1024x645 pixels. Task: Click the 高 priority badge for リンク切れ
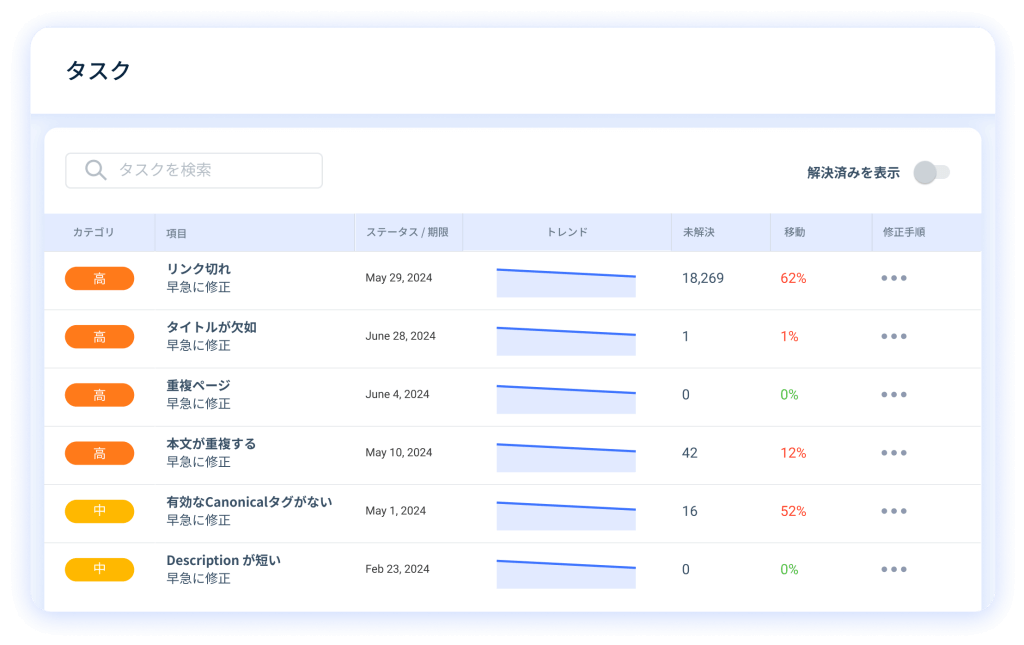pos(99,279)
